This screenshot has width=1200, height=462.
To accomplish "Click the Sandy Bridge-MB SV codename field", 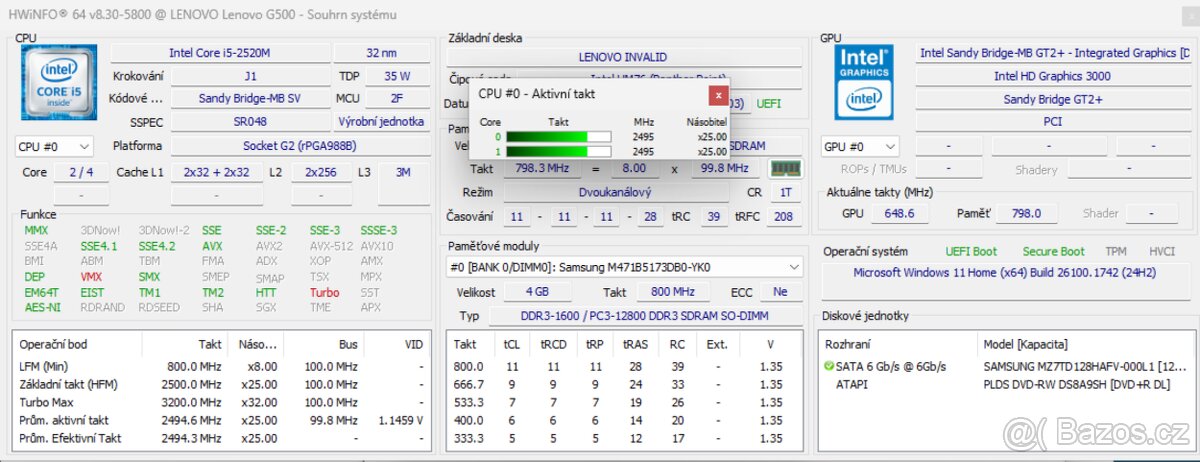I will 249,98.
